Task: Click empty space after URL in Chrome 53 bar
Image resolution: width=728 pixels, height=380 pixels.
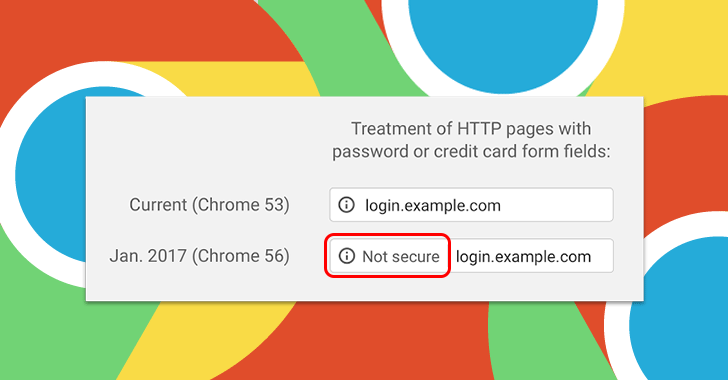Action: pyautogui.click(x=557, y=205)
